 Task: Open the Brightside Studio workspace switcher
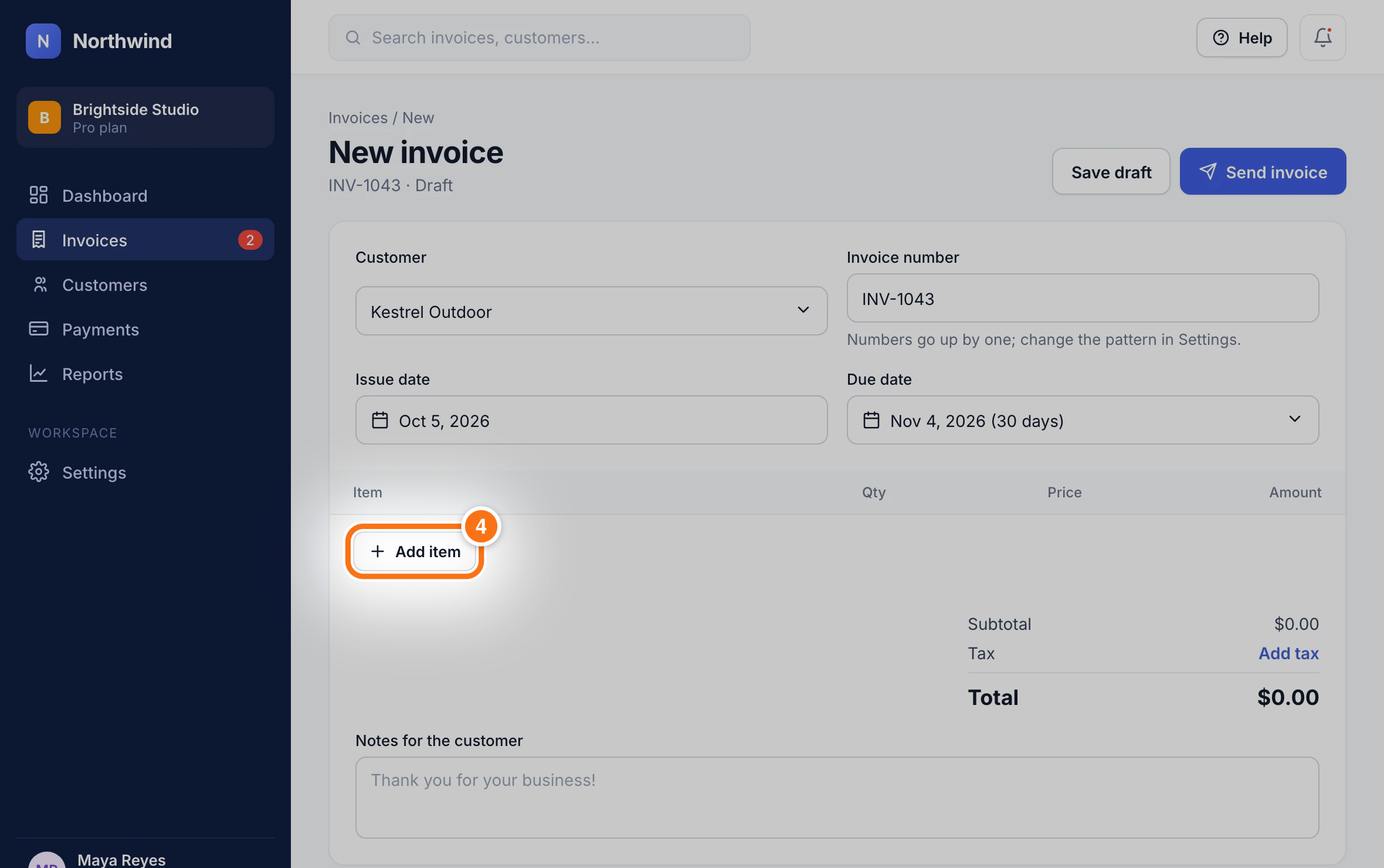click(145, 117)
